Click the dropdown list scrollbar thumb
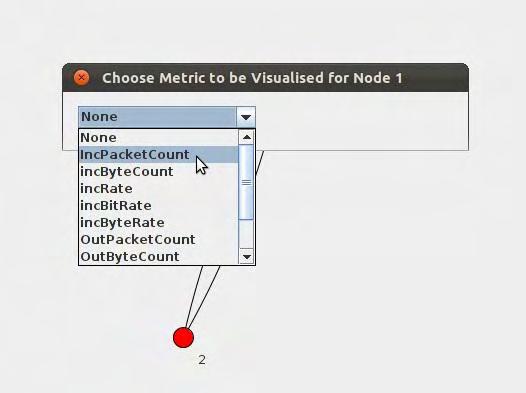 247,182
